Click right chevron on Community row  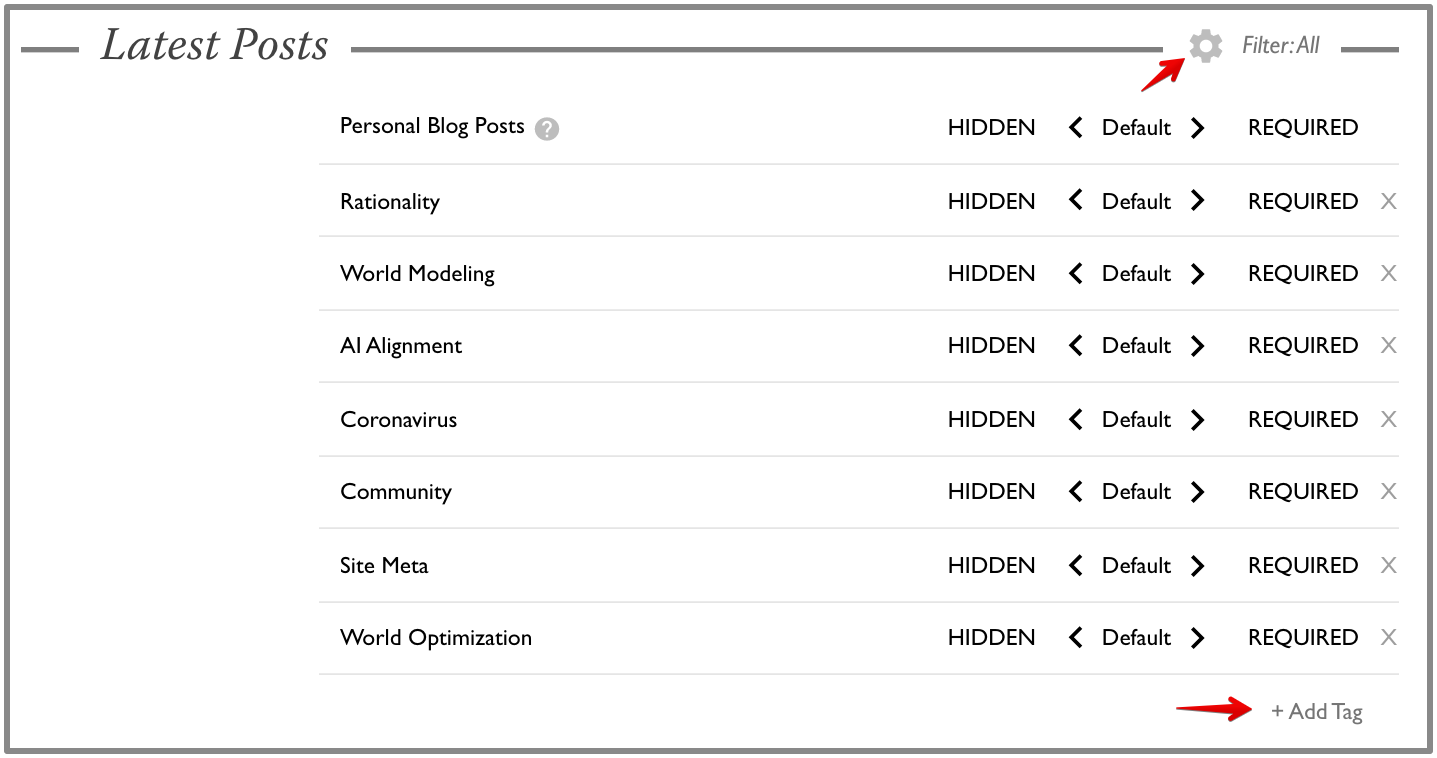tap(1197, 492)
